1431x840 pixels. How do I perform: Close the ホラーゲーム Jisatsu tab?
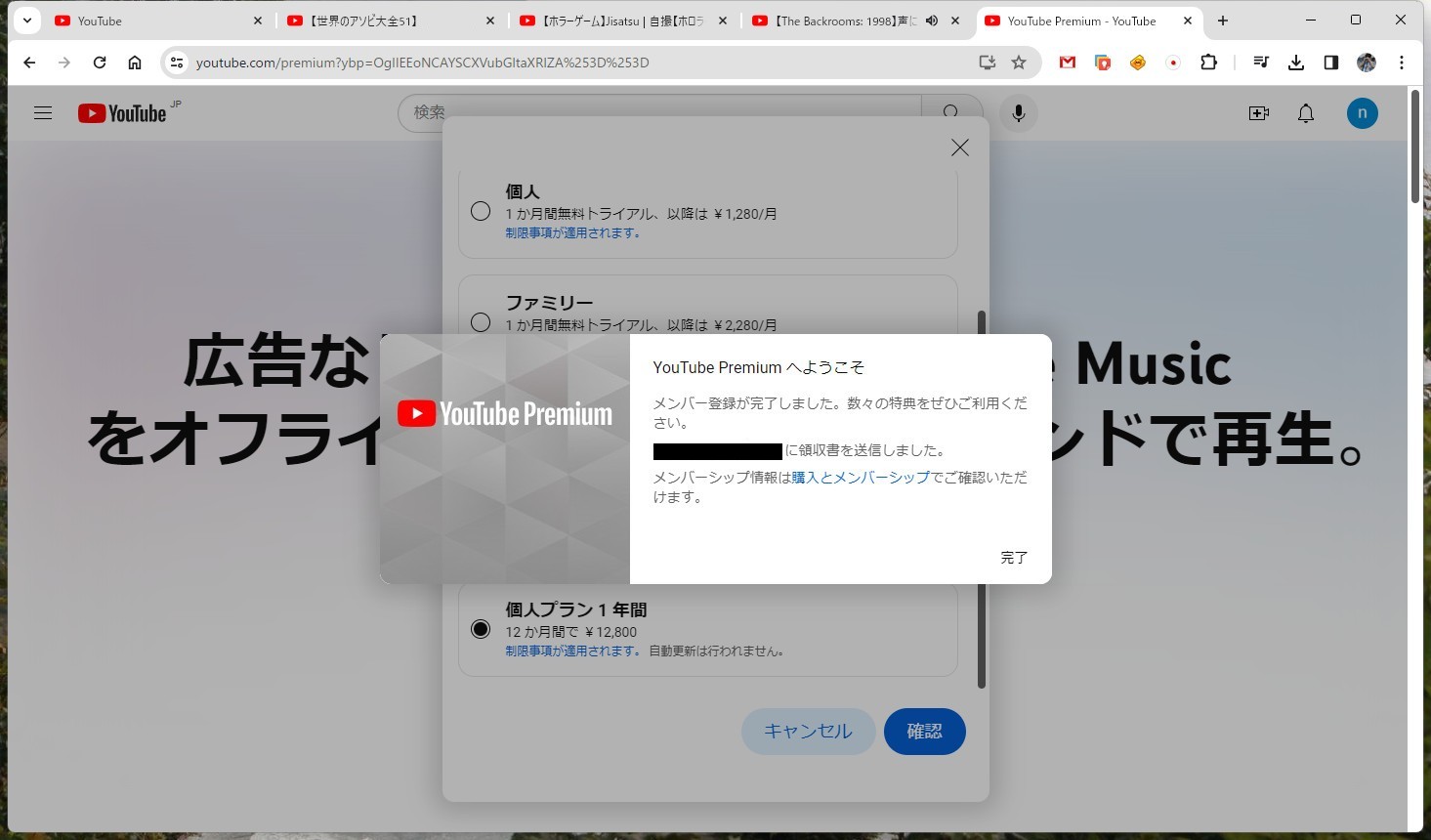pyautogui.click(x=723, y=21)
